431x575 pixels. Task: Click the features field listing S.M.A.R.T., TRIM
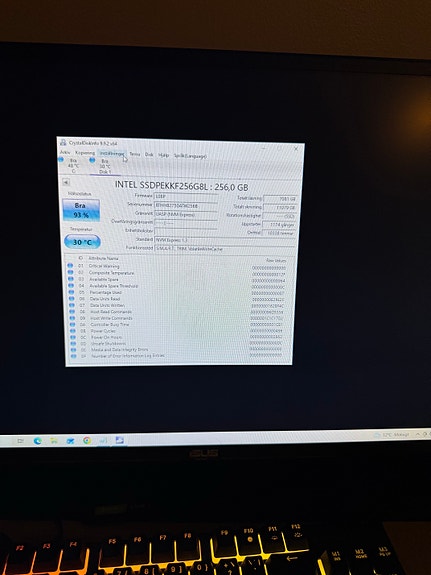[225, 249]
